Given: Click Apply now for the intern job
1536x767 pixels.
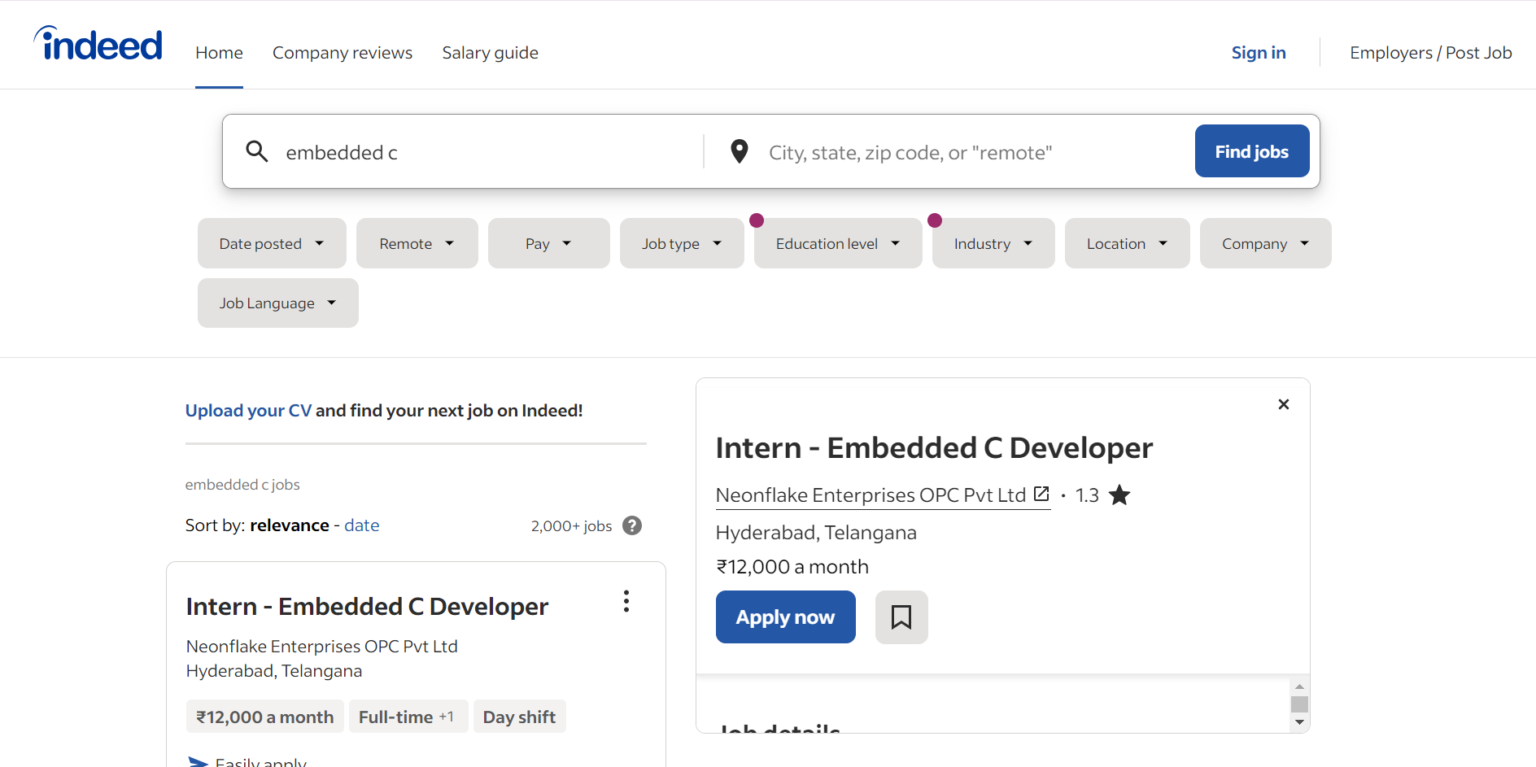Looking at the screenshot, I should 785,617.
